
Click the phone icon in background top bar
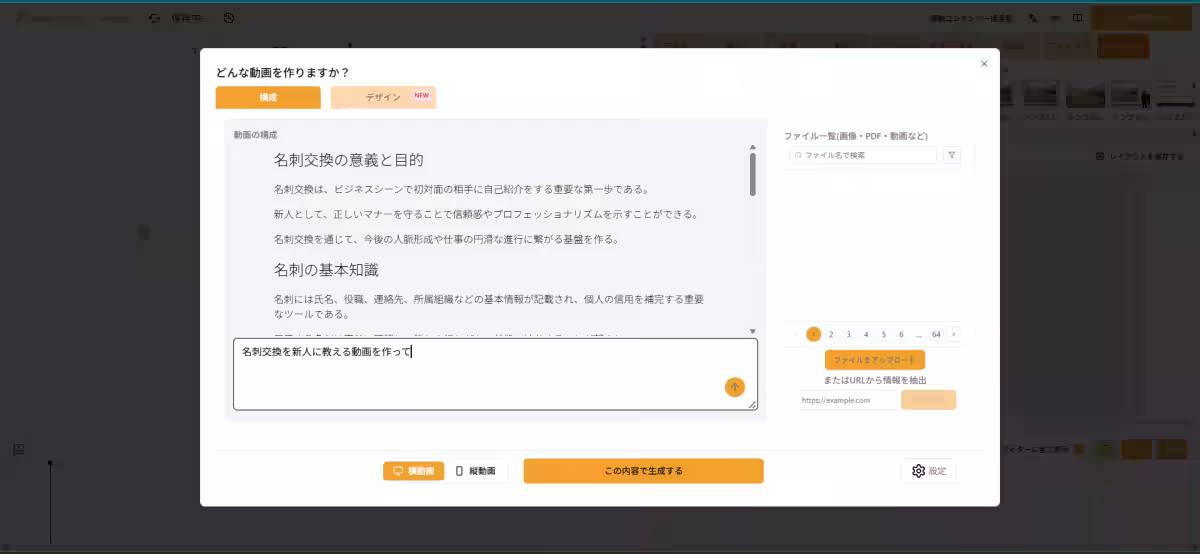(x=1032, y=18)
